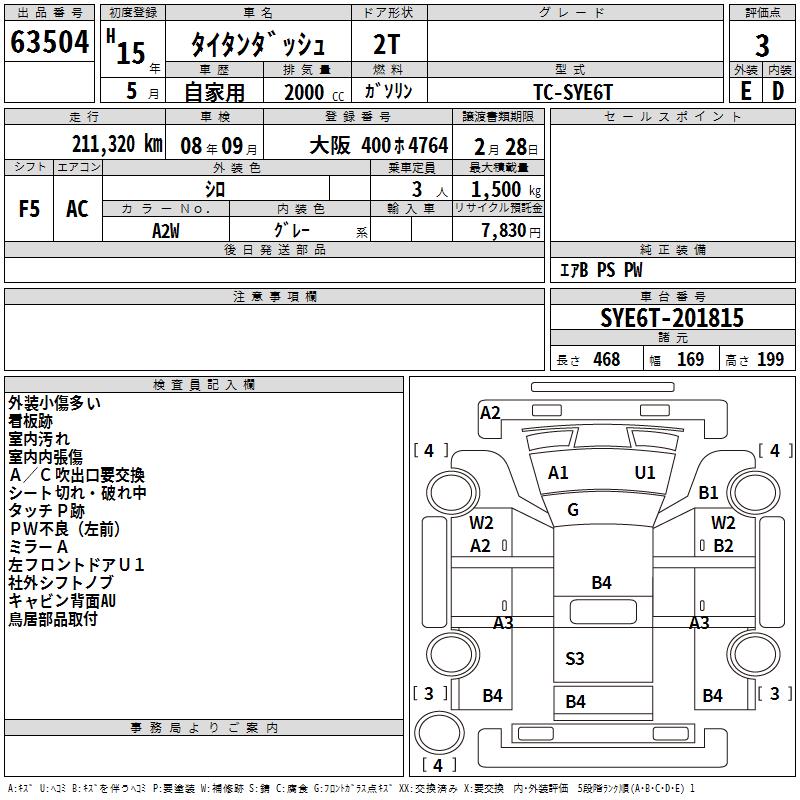Select the G glass-chip mark on the diagram
800x800 pixels.
pyautogui.click(x=573, y=510)
